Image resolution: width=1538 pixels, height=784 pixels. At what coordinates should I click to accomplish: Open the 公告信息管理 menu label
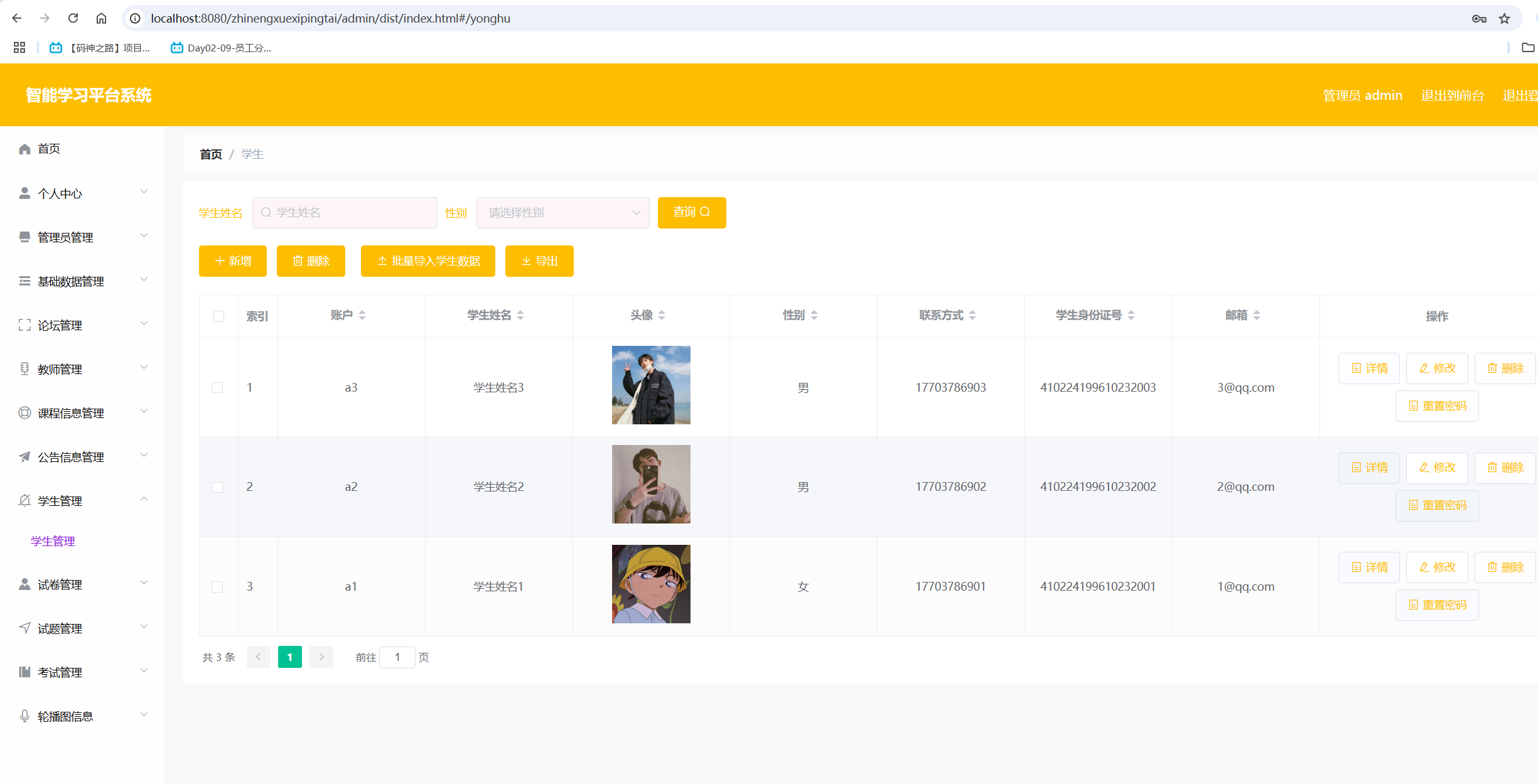[71, 457]
